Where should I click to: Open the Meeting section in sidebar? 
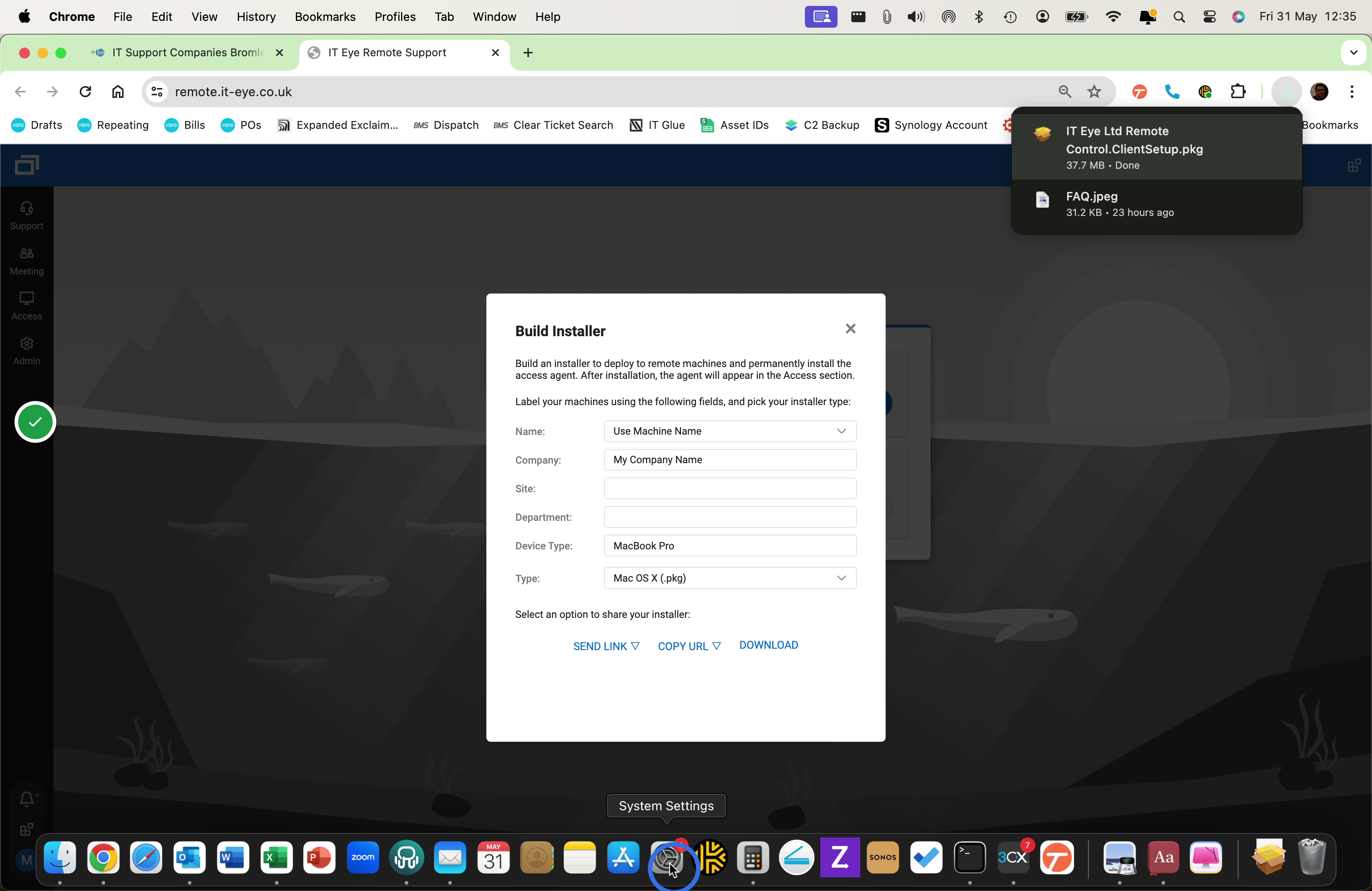26,261
